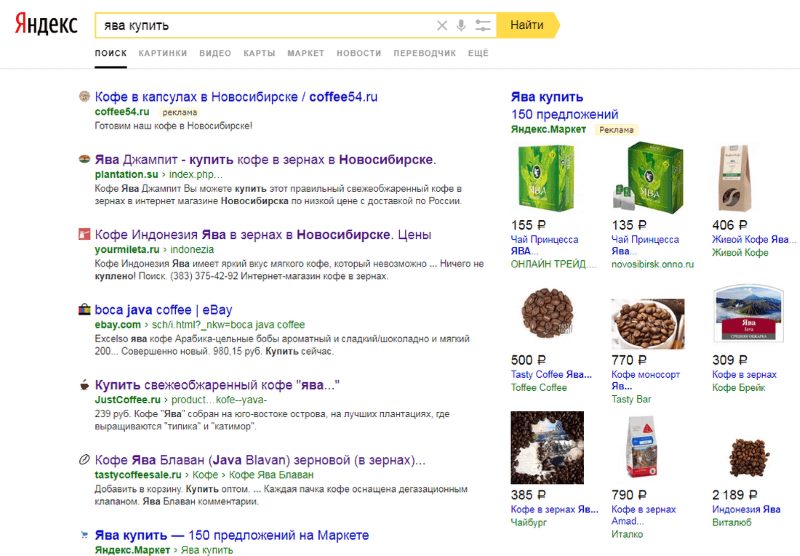This screenshot has height=556, width=800.
Task: Open the Яндекс logo homepage
Action: coord(46,24)
